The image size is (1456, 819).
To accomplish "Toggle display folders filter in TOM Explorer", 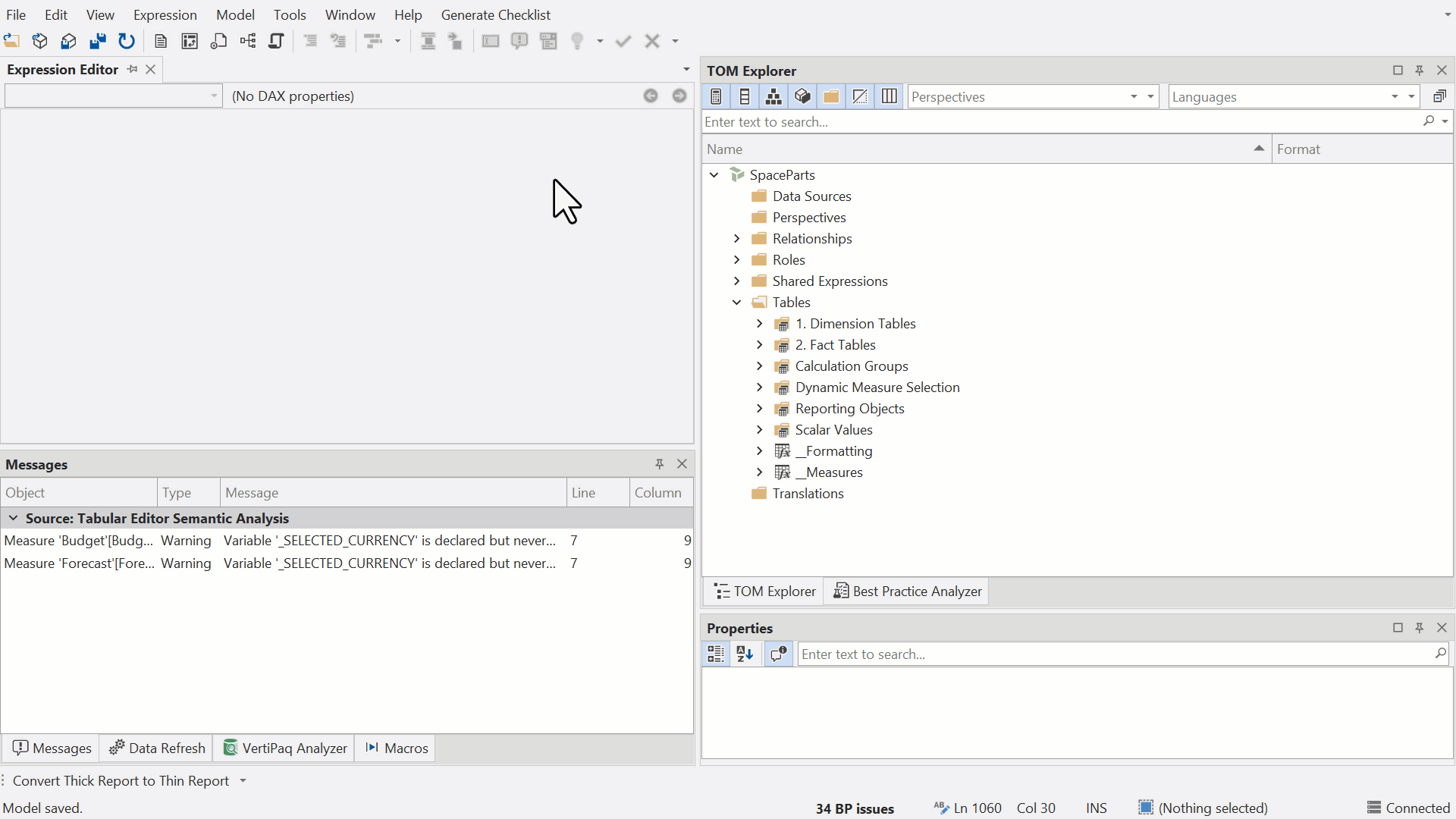I will coord(831,96).
